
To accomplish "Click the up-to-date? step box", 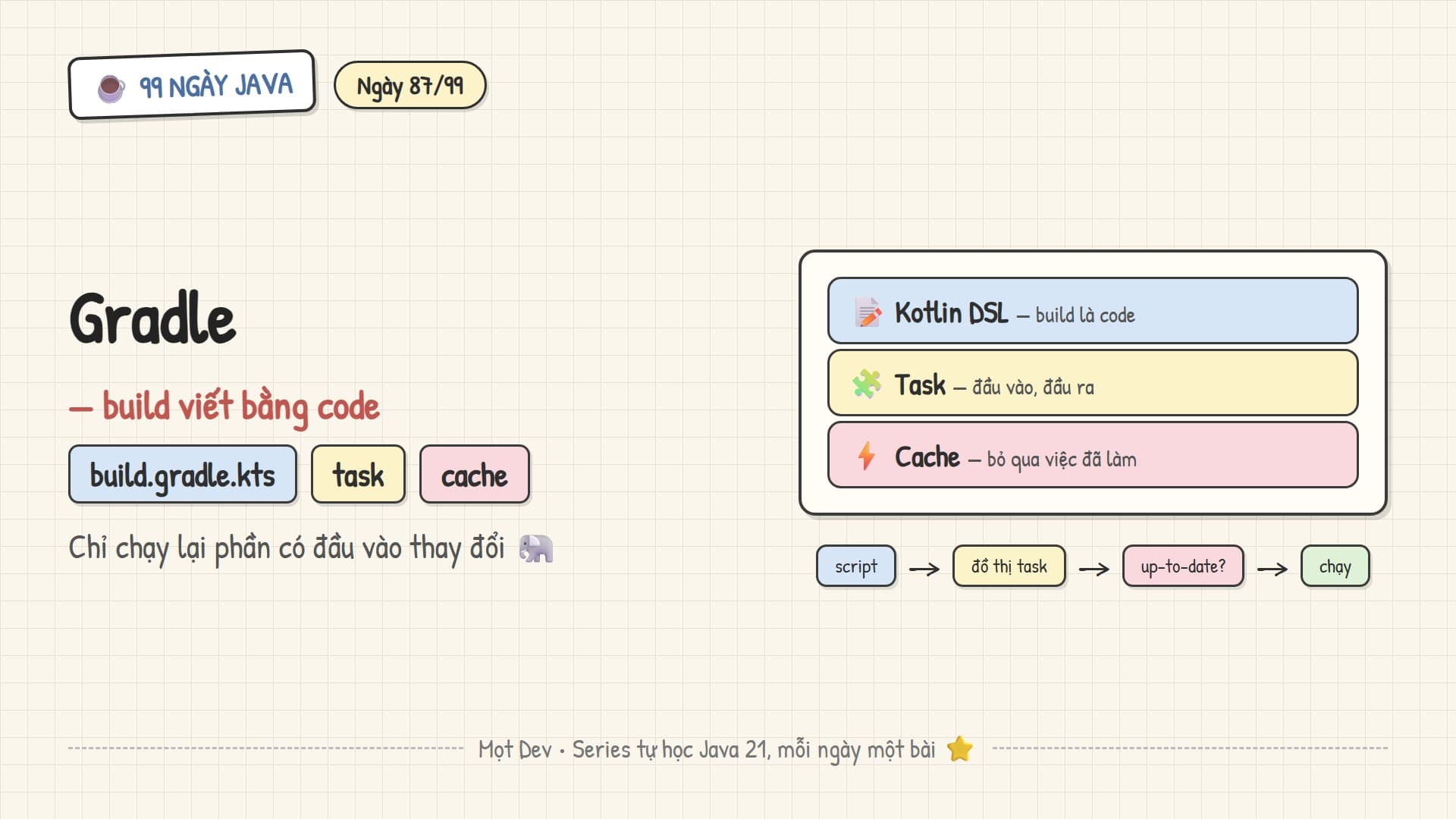I will click(x=1183, y=566).
